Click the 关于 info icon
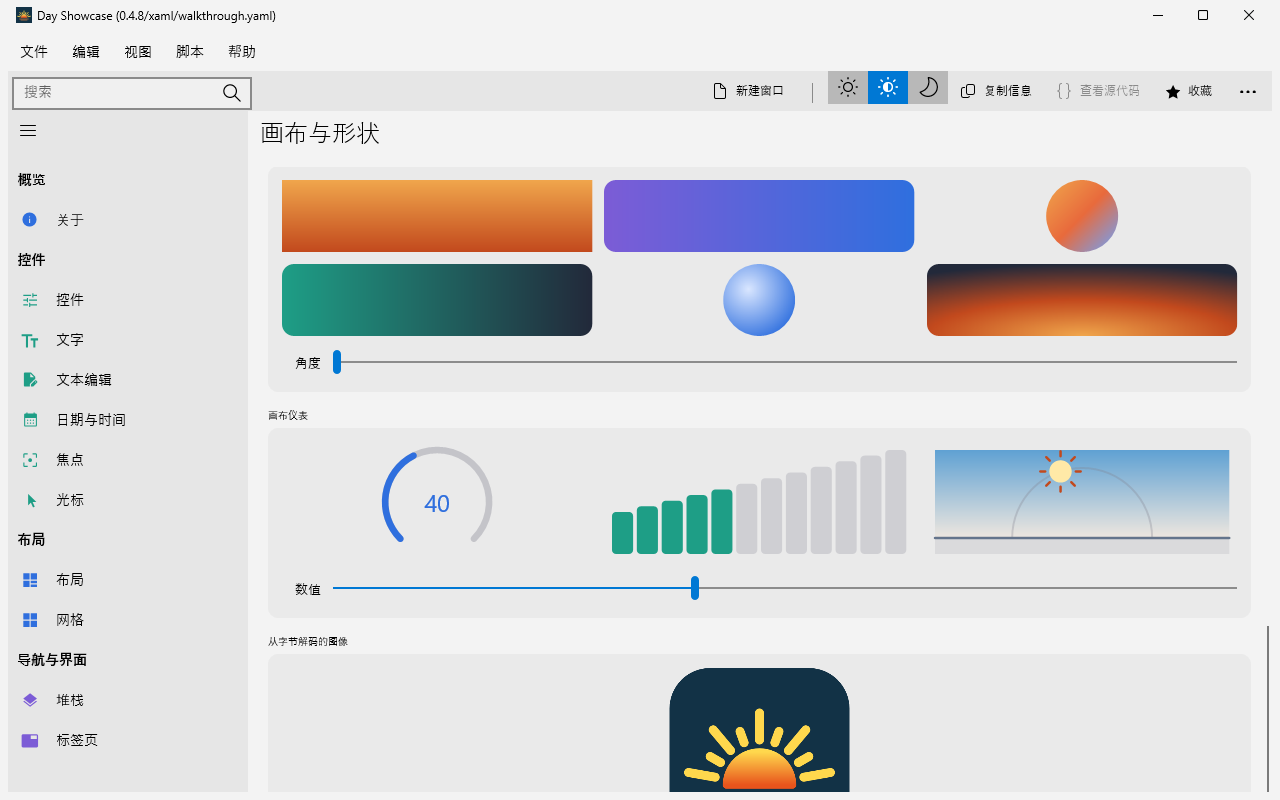 (30, 220)
